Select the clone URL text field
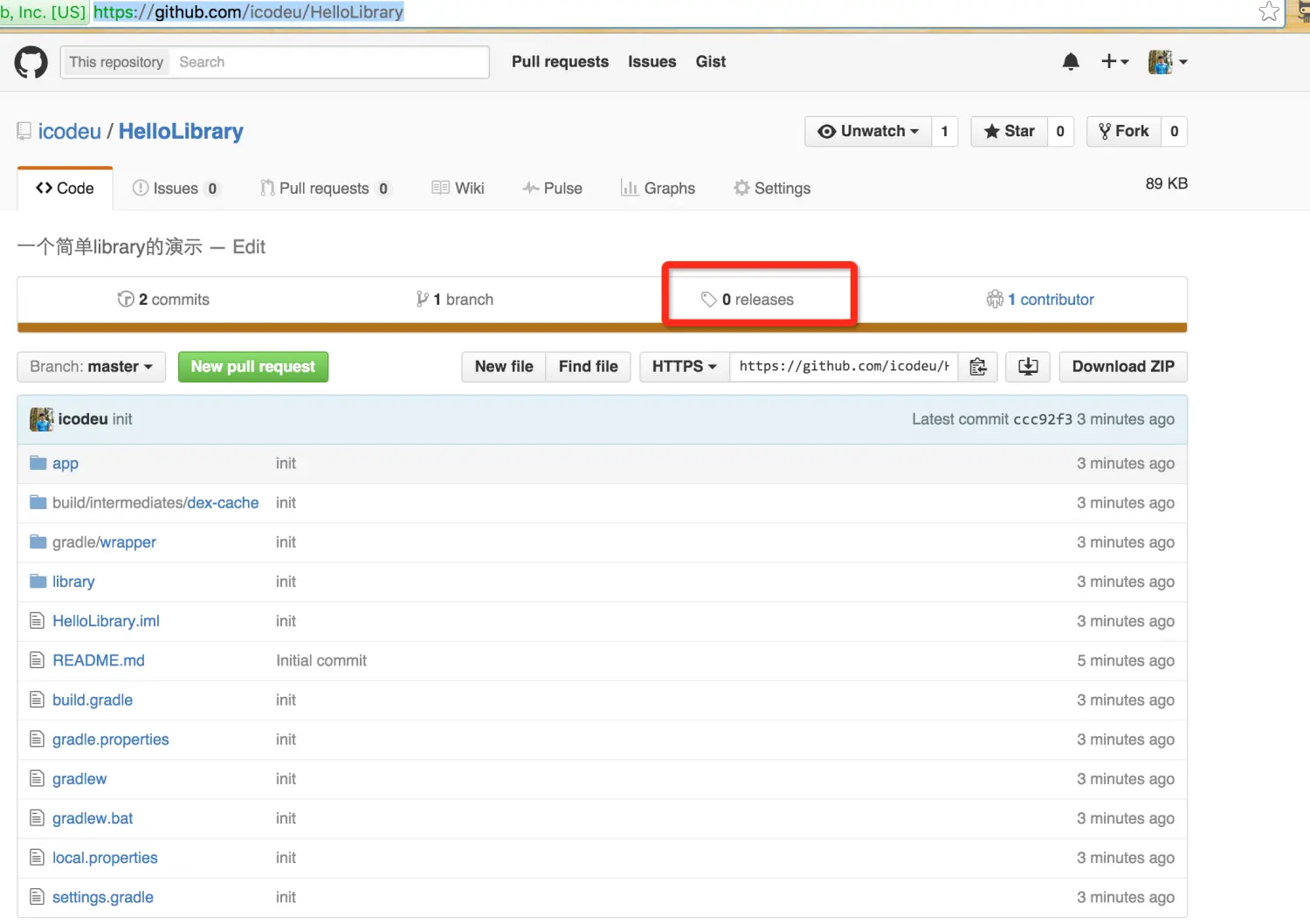The height and width of the screenshot is (924, 1310). 844,367
